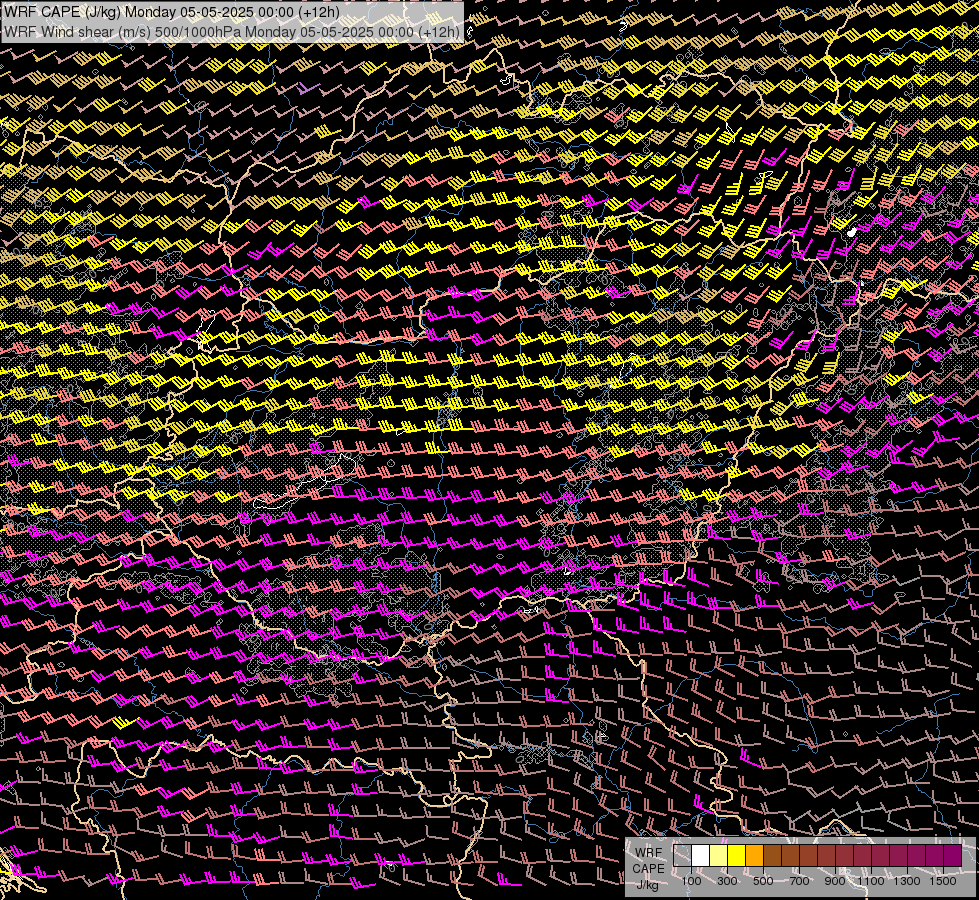Click the legend label '1100'

871,881
